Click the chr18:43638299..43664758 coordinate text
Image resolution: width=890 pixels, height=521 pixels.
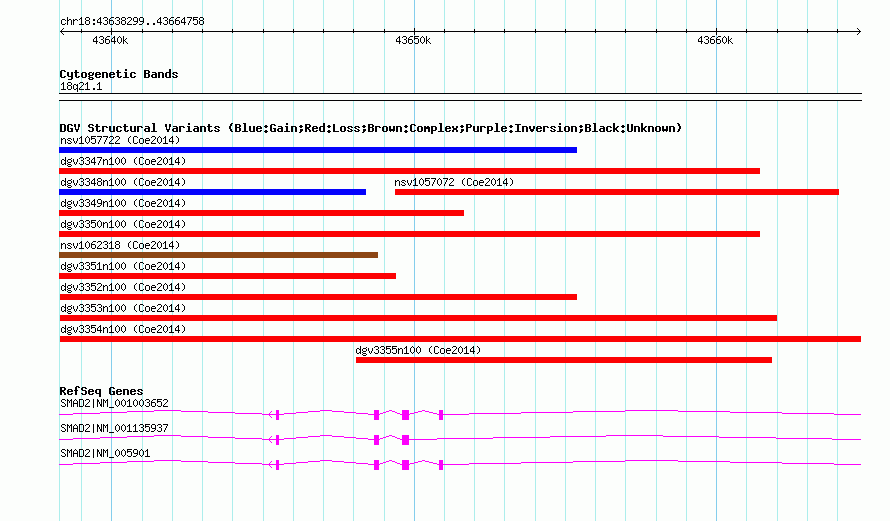pyautogui.click(x=132, y=22)
